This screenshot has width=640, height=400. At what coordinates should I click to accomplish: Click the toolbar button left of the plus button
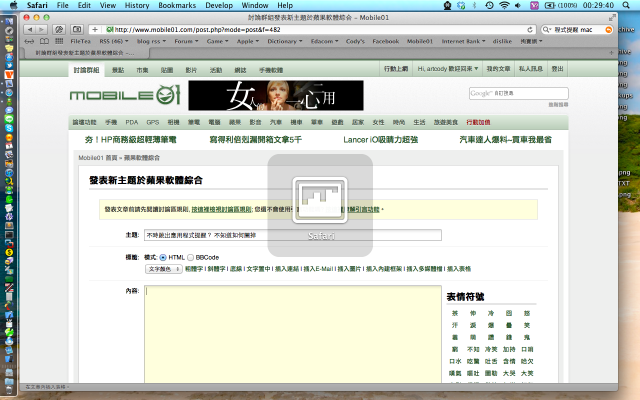coord(77,29)
